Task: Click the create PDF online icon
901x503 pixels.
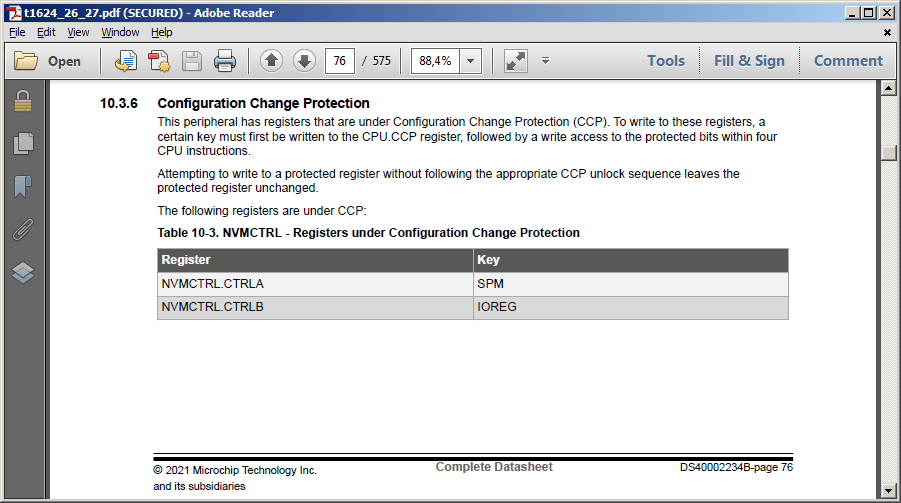Action: [x=159, y=61]
